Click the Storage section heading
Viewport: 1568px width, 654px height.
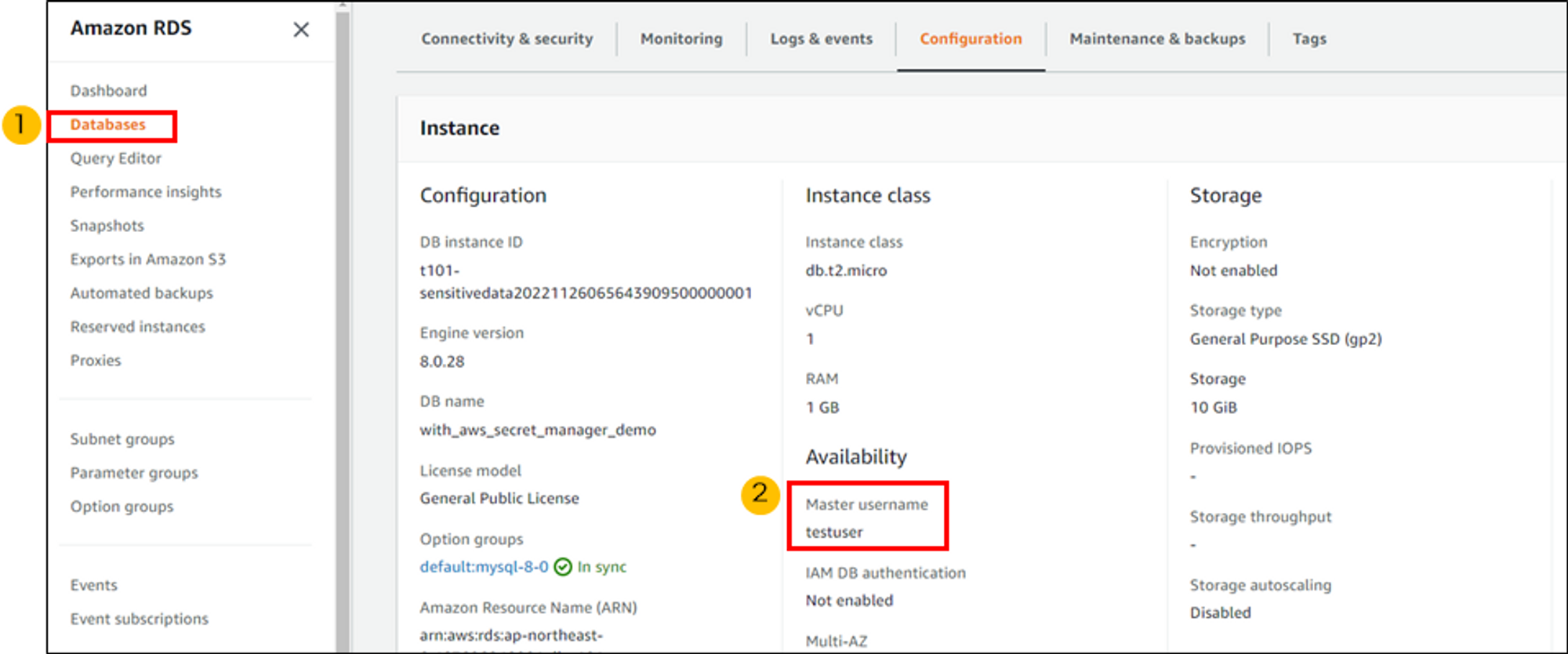click(x=1225, y=195)
